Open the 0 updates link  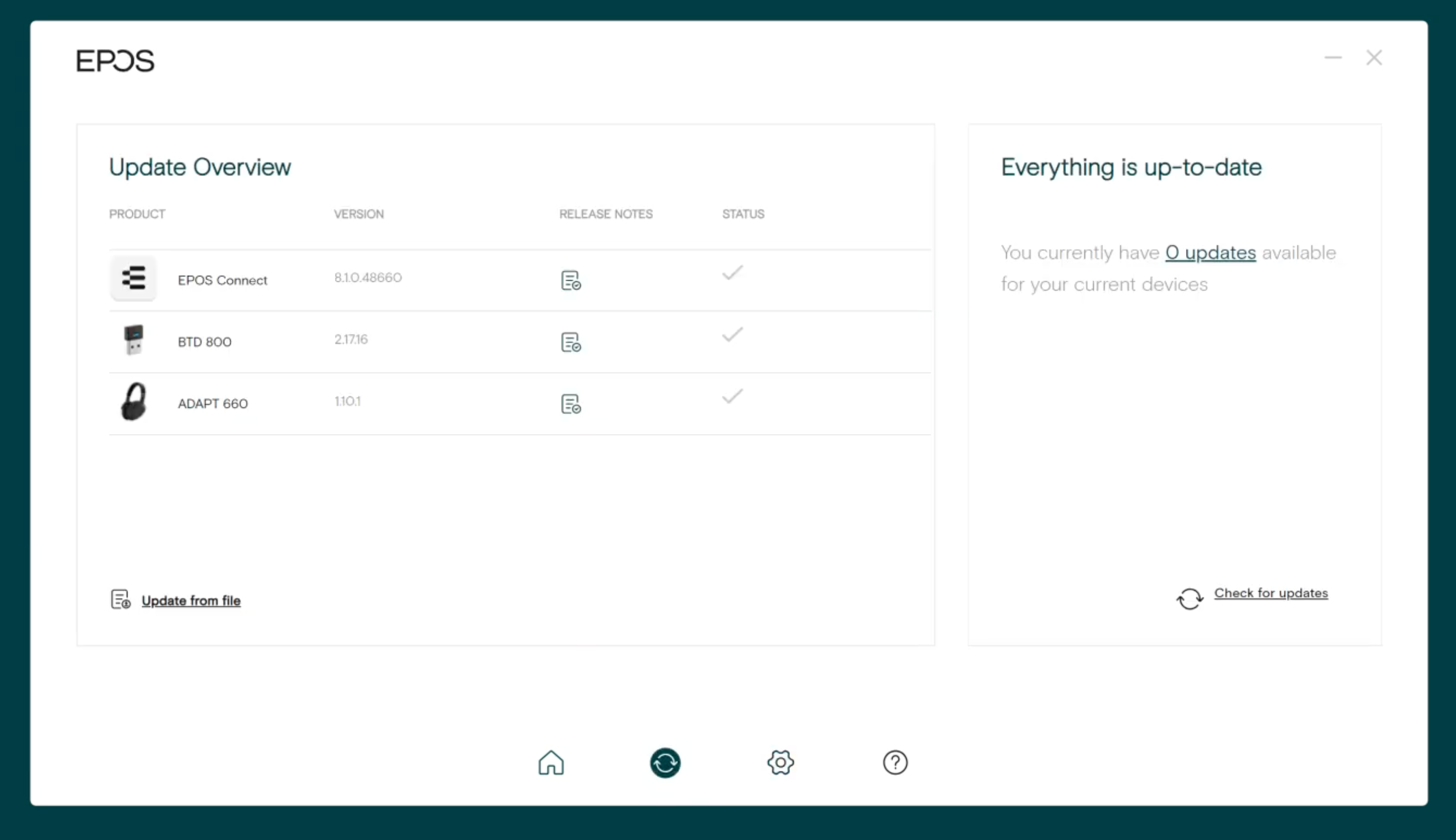(x=1210, y=253)
